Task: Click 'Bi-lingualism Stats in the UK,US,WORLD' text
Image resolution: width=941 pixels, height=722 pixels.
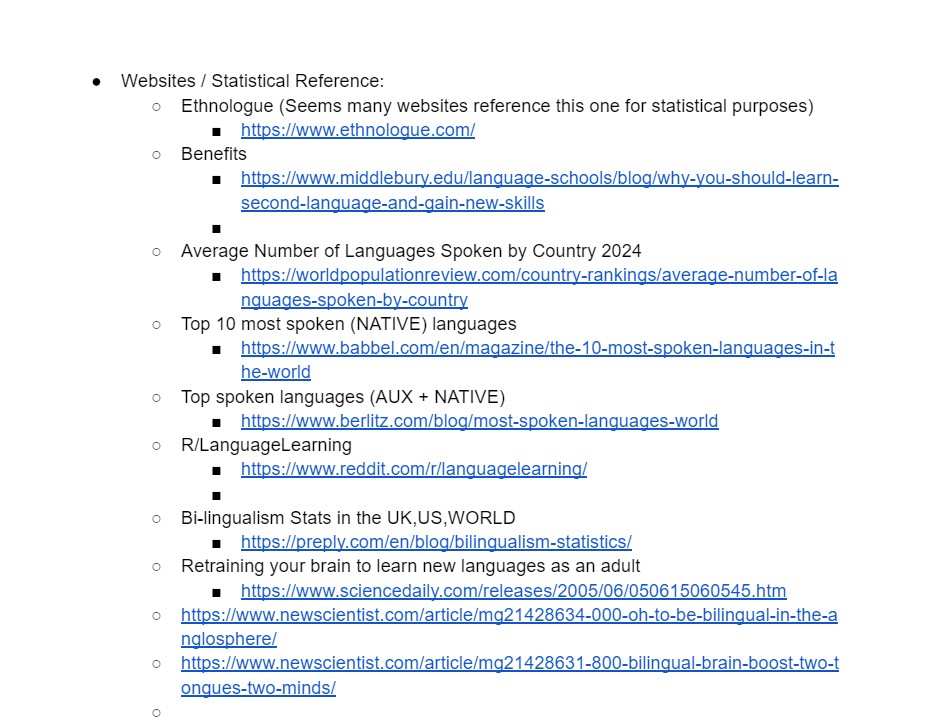Action: coord(348,517)
